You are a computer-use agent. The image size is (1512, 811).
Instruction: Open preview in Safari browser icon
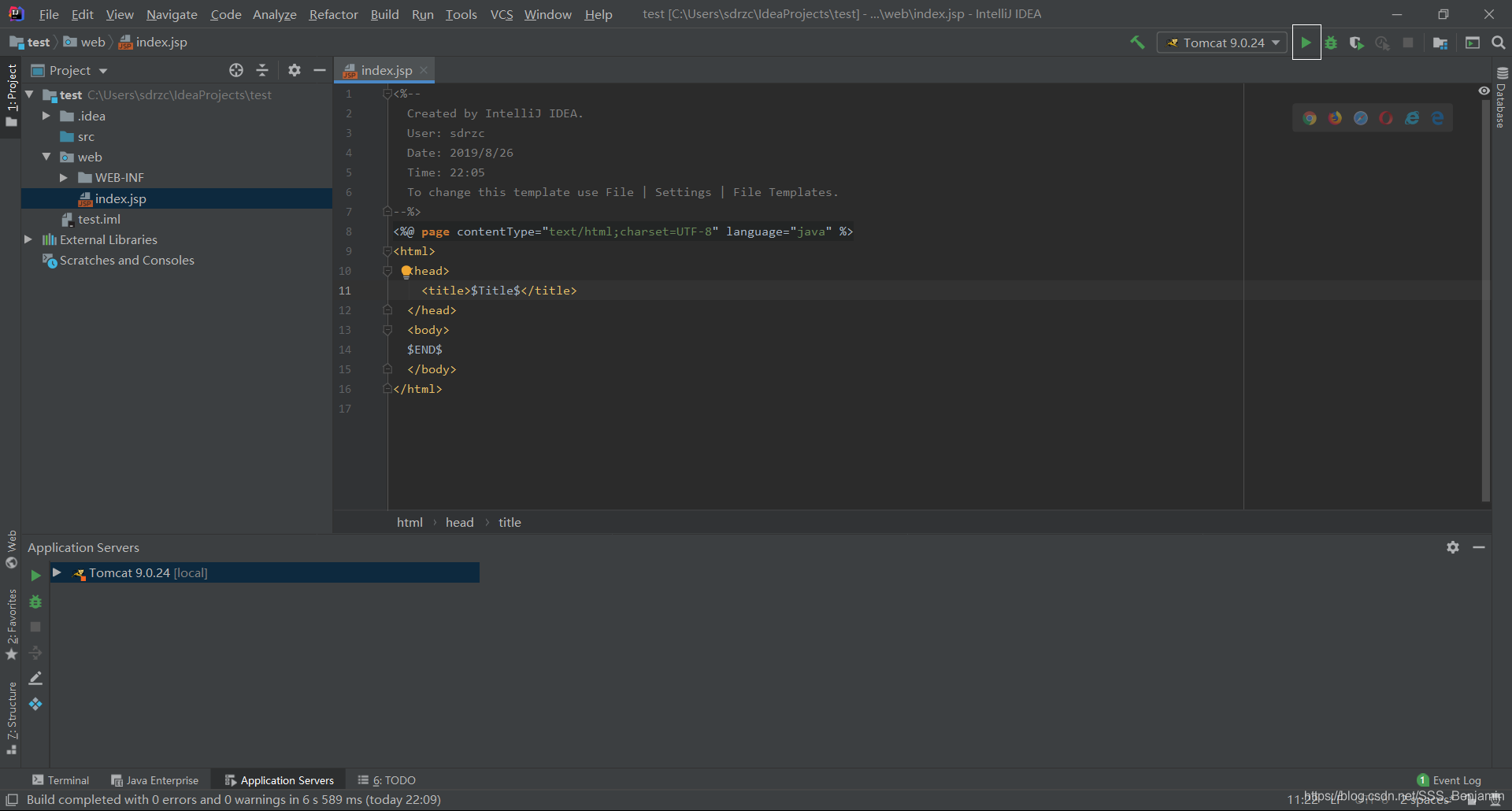click(1361, 118)
